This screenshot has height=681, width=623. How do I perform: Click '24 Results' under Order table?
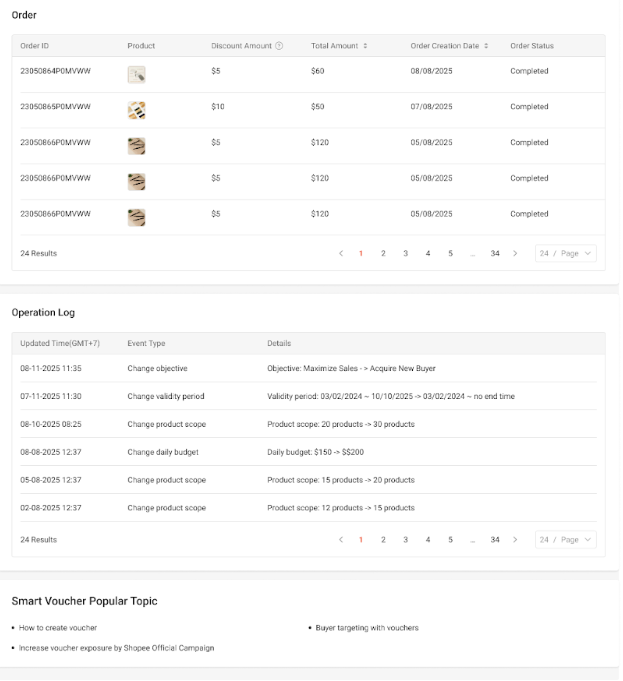[x=38, y=253]
